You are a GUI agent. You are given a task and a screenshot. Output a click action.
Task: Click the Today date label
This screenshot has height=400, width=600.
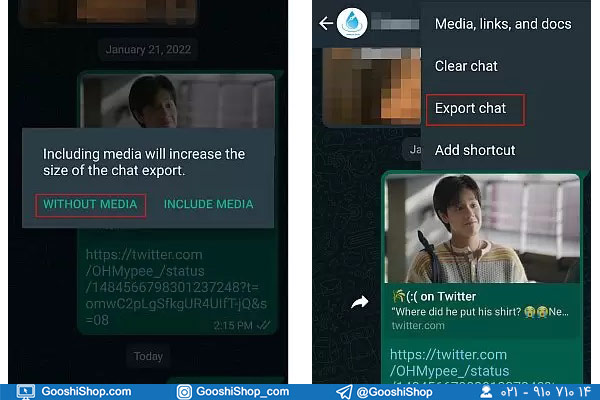click(148, 356)
